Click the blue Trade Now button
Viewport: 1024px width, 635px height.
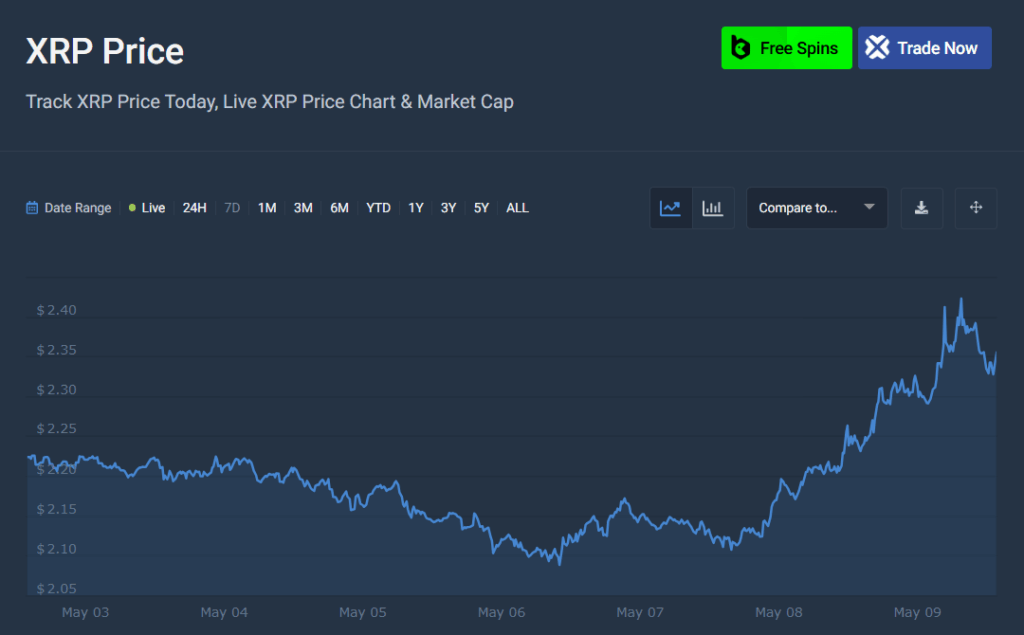(925, 48)
